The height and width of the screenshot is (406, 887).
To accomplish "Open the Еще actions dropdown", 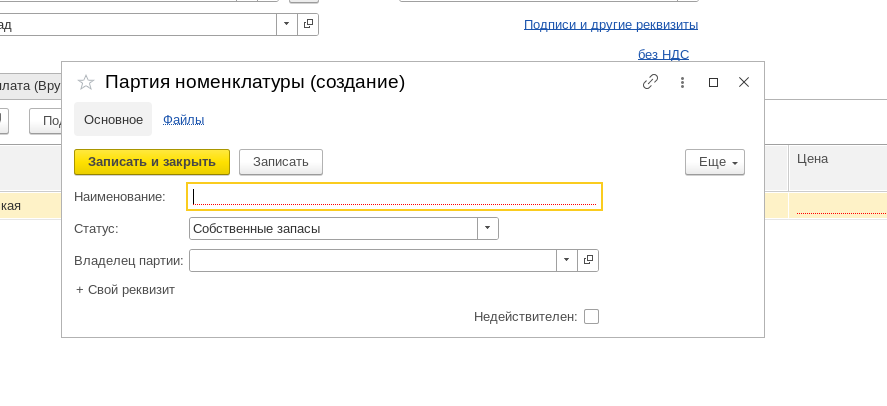I will (x=714, y=162).
